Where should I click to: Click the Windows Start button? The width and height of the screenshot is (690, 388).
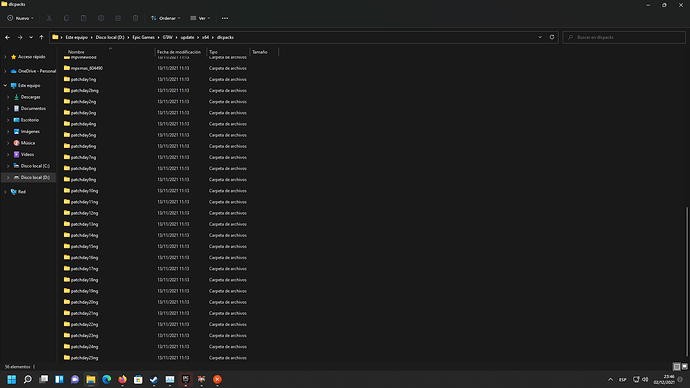pyautogui.click(x=11, y=379)
